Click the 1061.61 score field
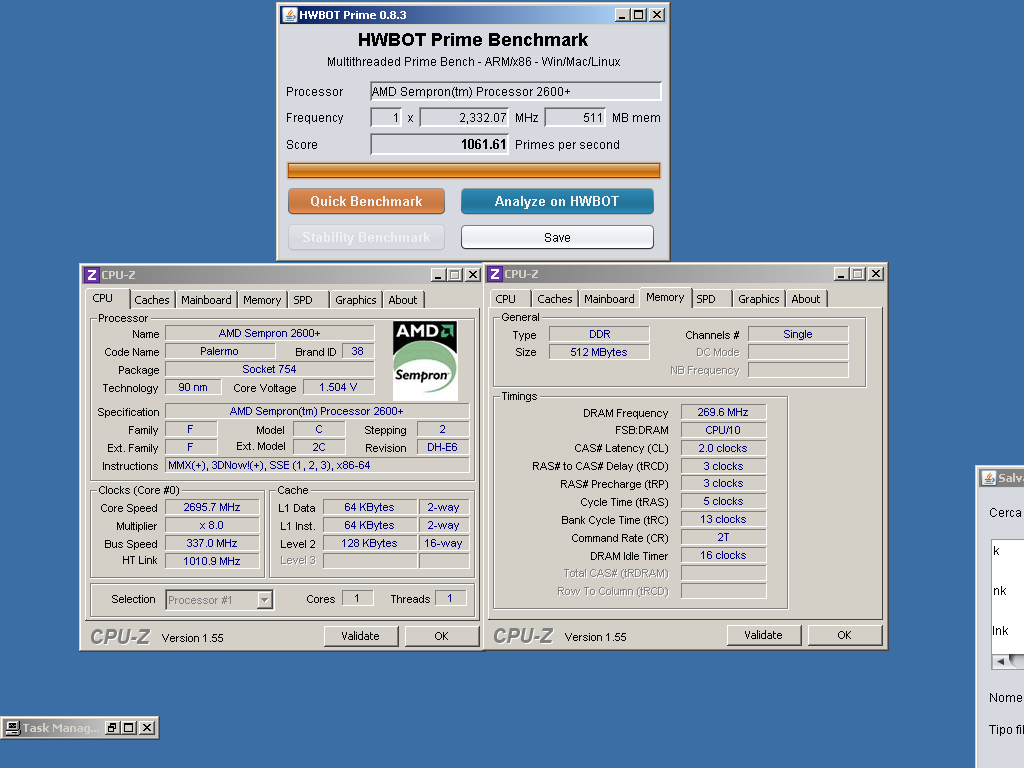Screen dimensions: 1024x768 pyautogui.click(x=440, y=144)
